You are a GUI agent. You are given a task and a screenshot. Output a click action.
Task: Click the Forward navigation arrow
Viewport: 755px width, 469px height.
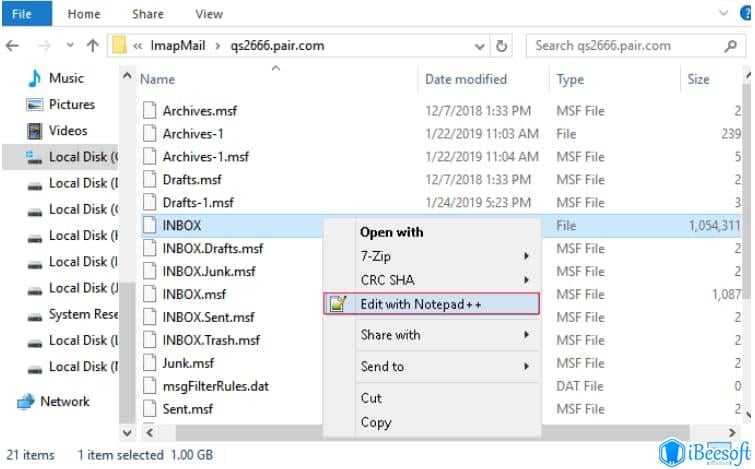44,46
